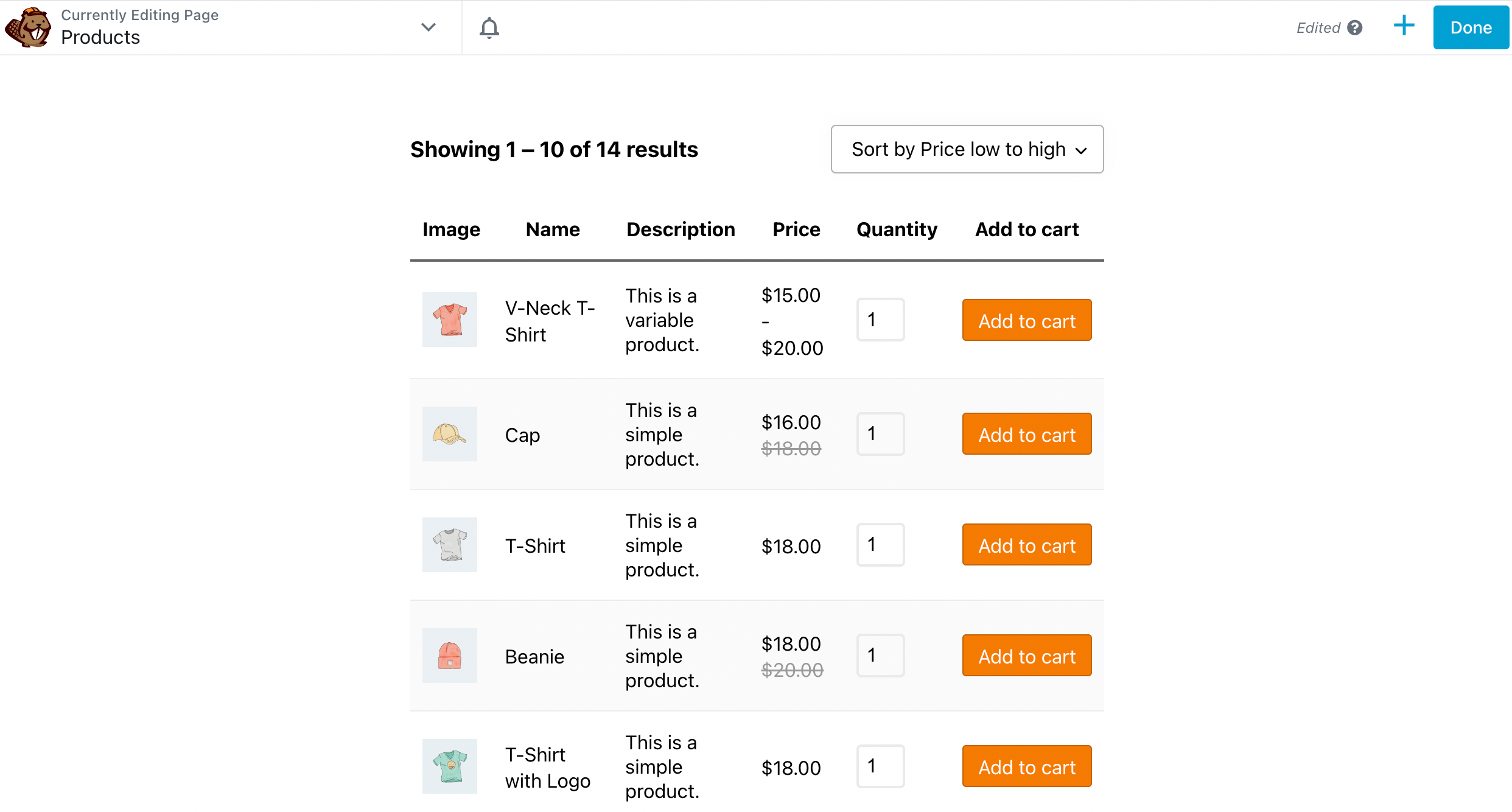This screenshot has height=812, width=1512.
Task: Expand the page title chevron dropdown
Action: (x=429, y=27)
